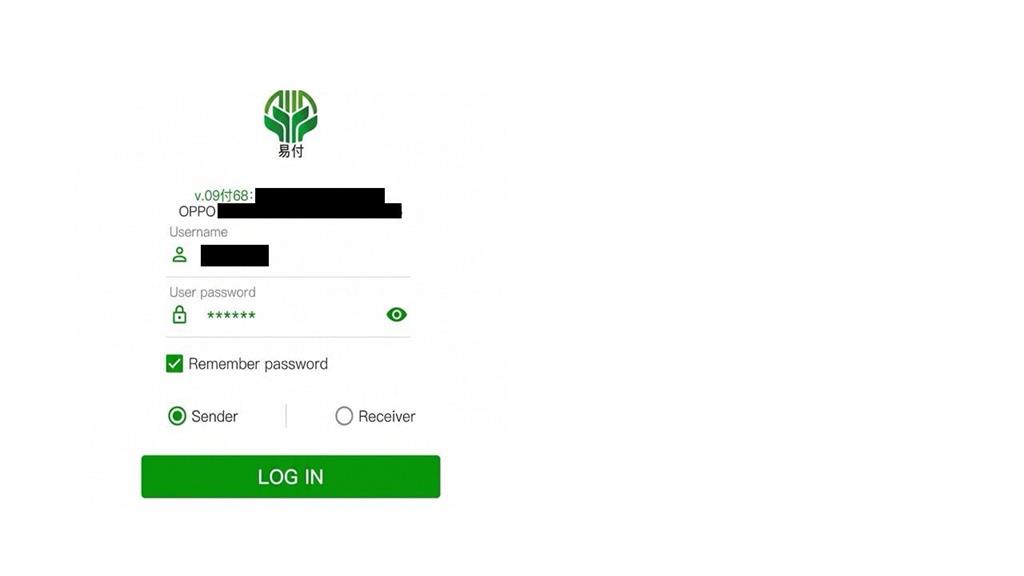Screen dimensions: 1024x576
Task: Click the green version text v.09付68
Action: pyautogui.click(x=223, y=195)
